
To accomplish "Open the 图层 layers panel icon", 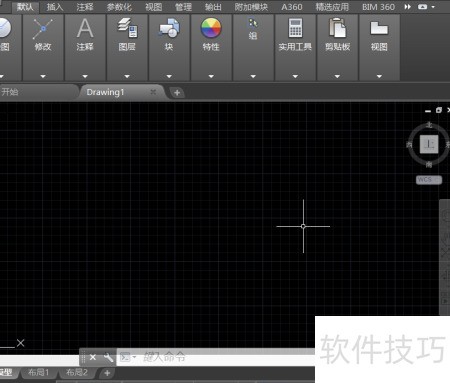I will tap(127, 28).
